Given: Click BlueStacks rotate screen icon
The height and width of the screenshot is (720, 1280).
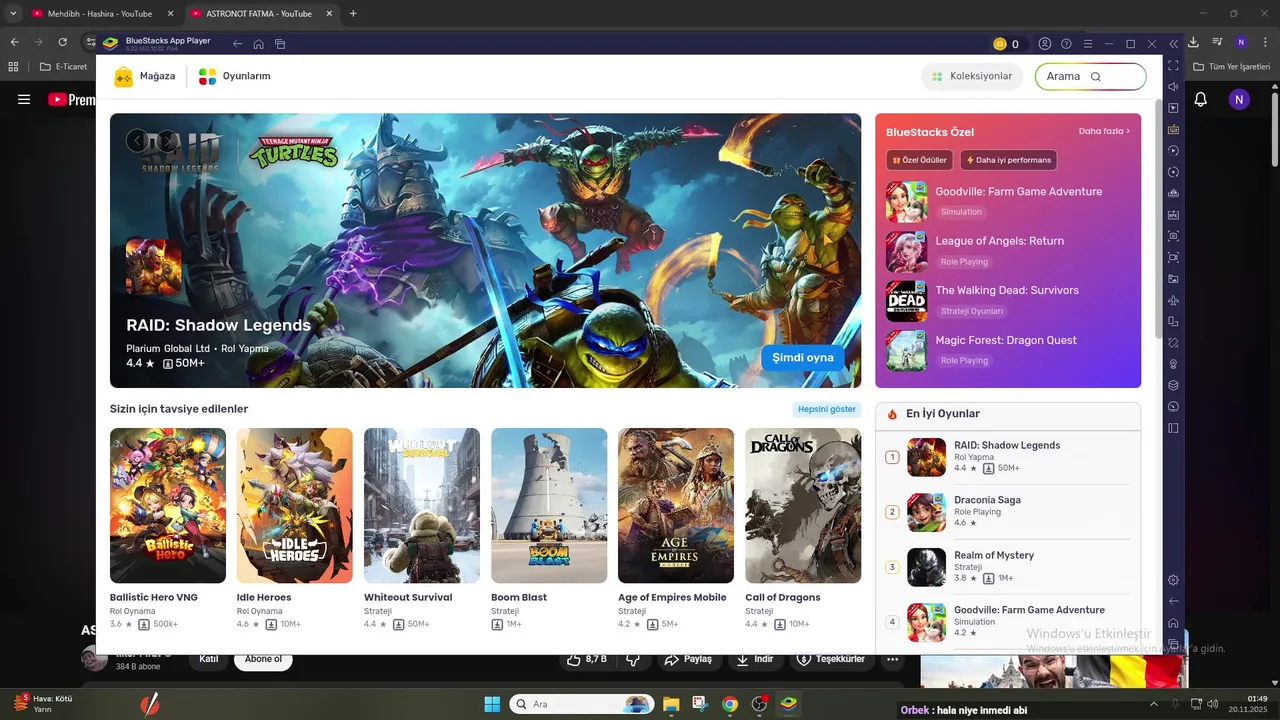Looking at the screenshot, I should (x=1173, y=321).
